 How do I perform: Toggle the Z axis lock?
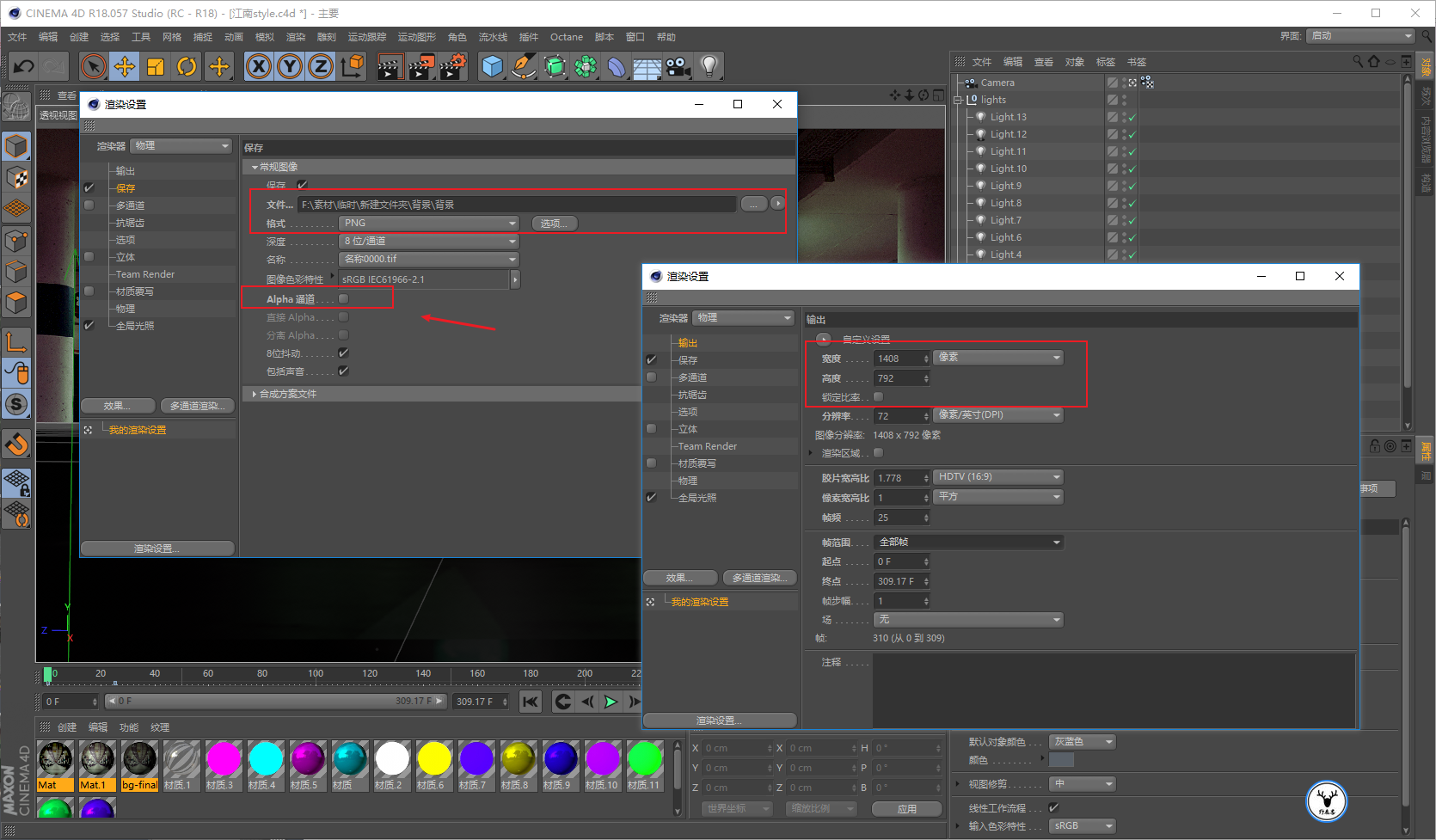(x=321, y=66)
